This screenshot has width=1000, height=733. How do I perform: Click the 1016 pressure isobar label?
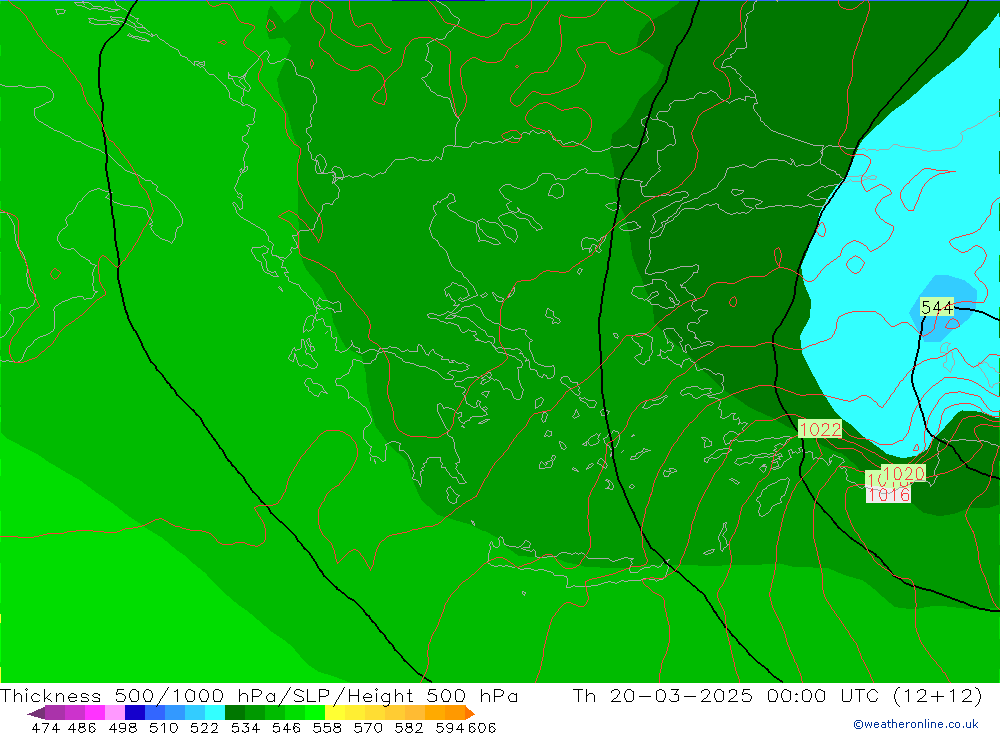pos(888,494)
